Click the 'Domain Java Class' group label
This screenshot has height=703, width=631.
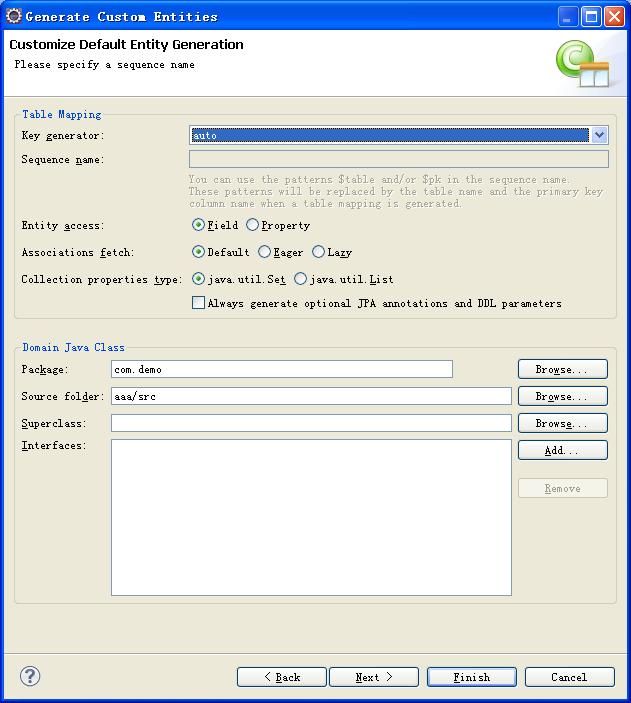pyautogui.click(x=74, y=347)
